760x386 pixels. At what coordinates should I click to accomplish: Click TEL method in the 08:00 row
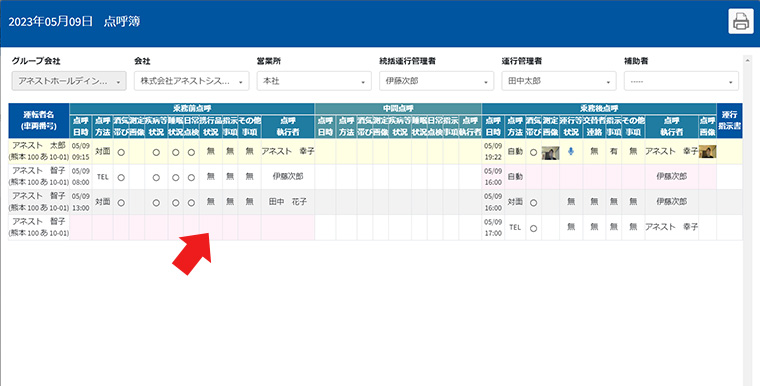[x=102, y=177]
